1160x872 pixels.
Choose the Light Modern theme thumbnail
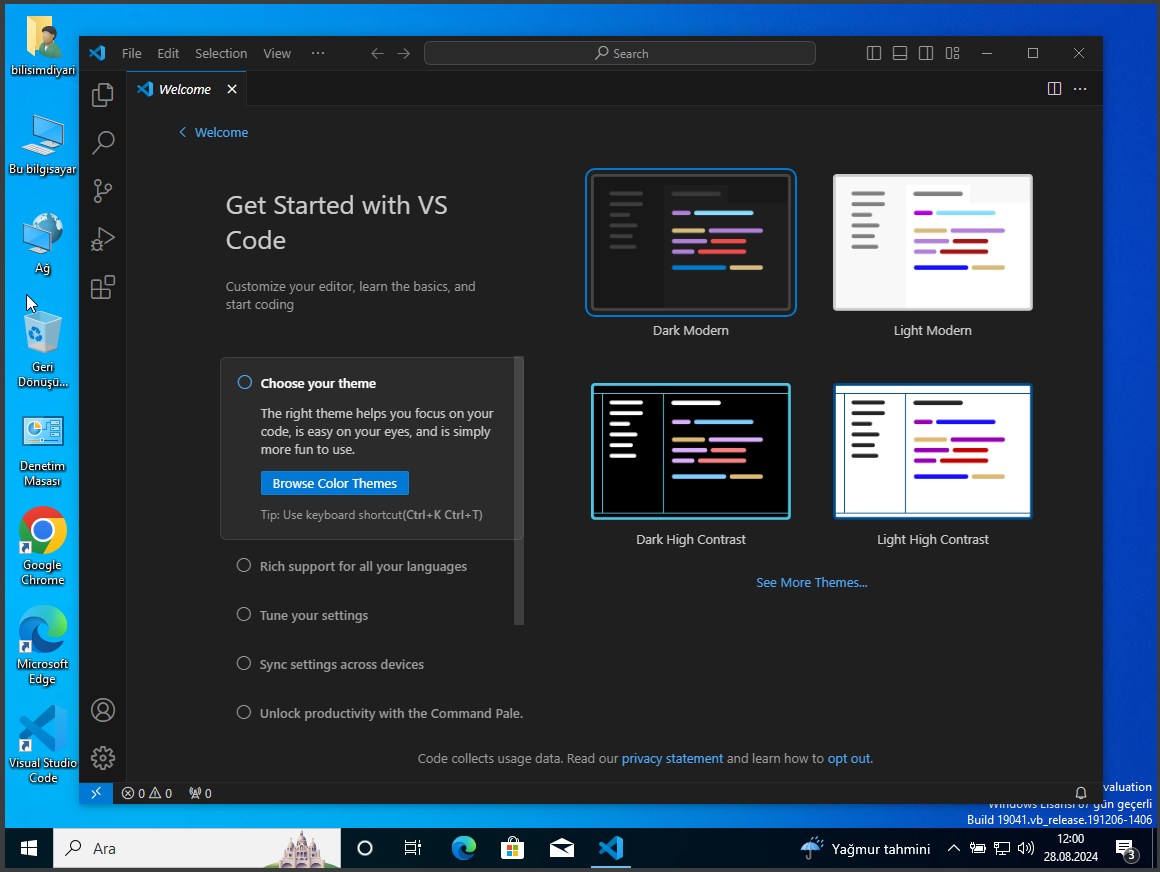coord(932,243)
